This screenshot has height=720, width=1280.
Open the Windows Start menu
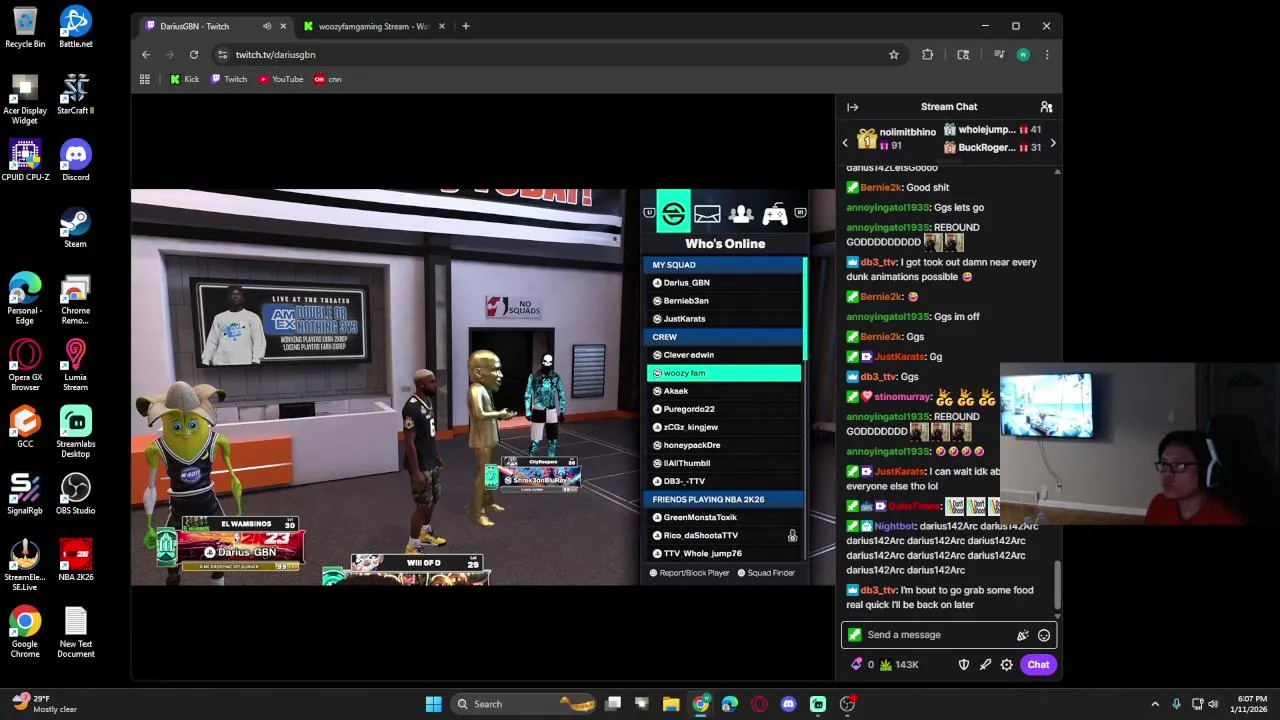point(434,704)
